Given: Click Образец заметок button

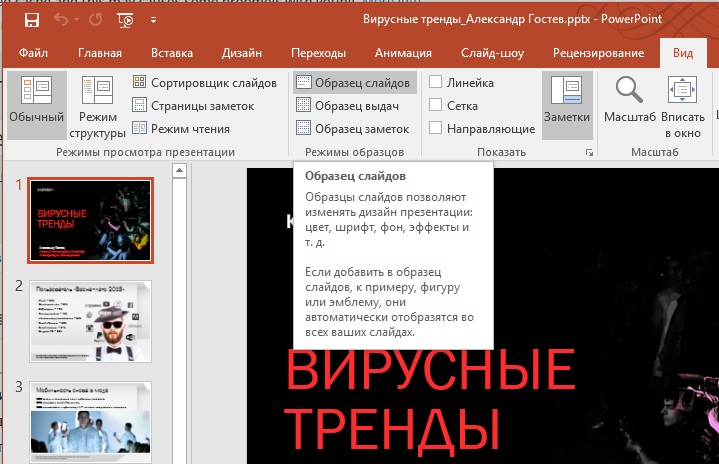Looking at the screenshot, I should [x=352, y=128].
